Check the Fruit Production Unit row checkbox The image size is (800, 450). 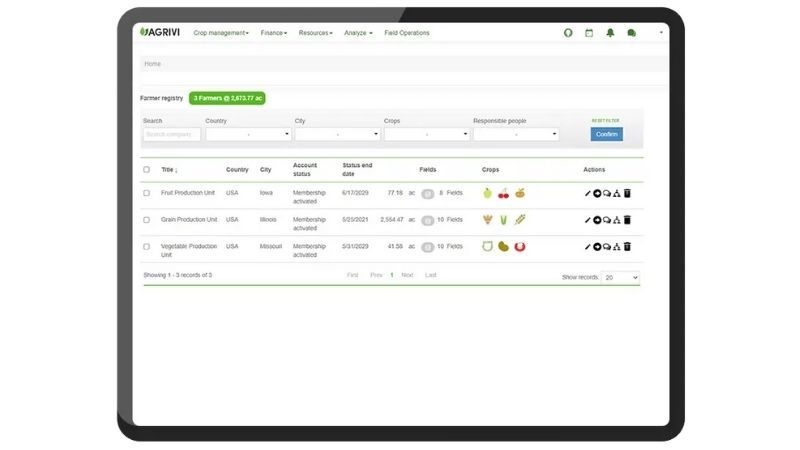(x=147, y=193)
